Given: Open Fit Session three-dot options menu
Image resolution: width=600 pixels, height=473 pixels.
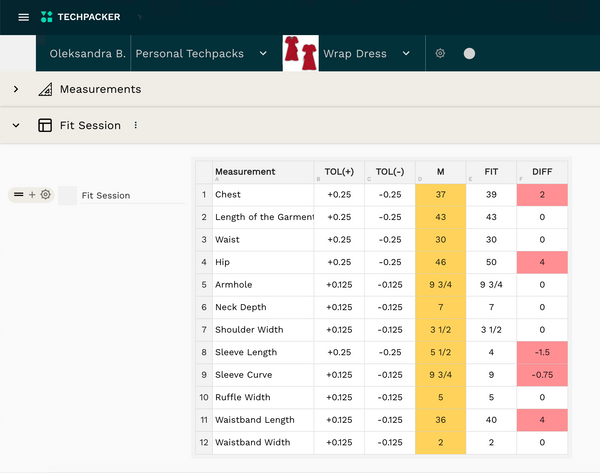Looking at the screenshot, I should (136, 126).
